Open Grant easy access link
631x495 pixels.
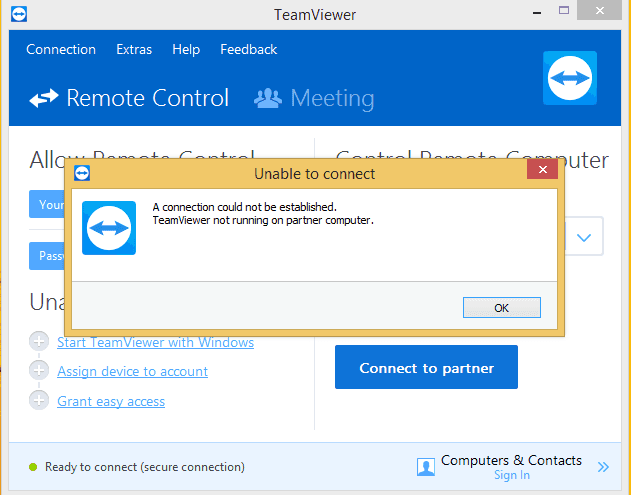coord(111,401)
